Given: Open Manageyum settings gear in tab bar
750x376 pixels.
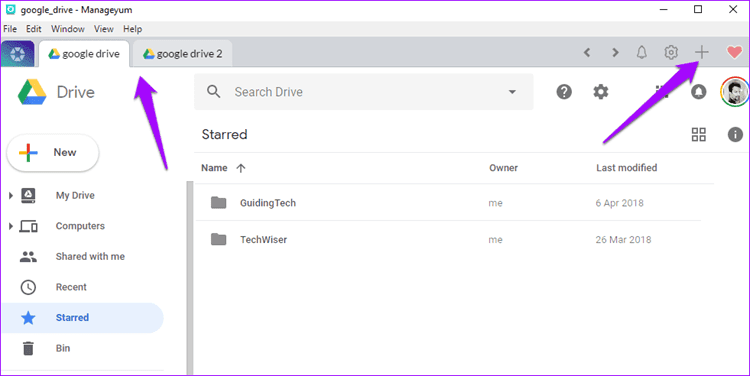Looking at the screenshot, I should (671, 52).
